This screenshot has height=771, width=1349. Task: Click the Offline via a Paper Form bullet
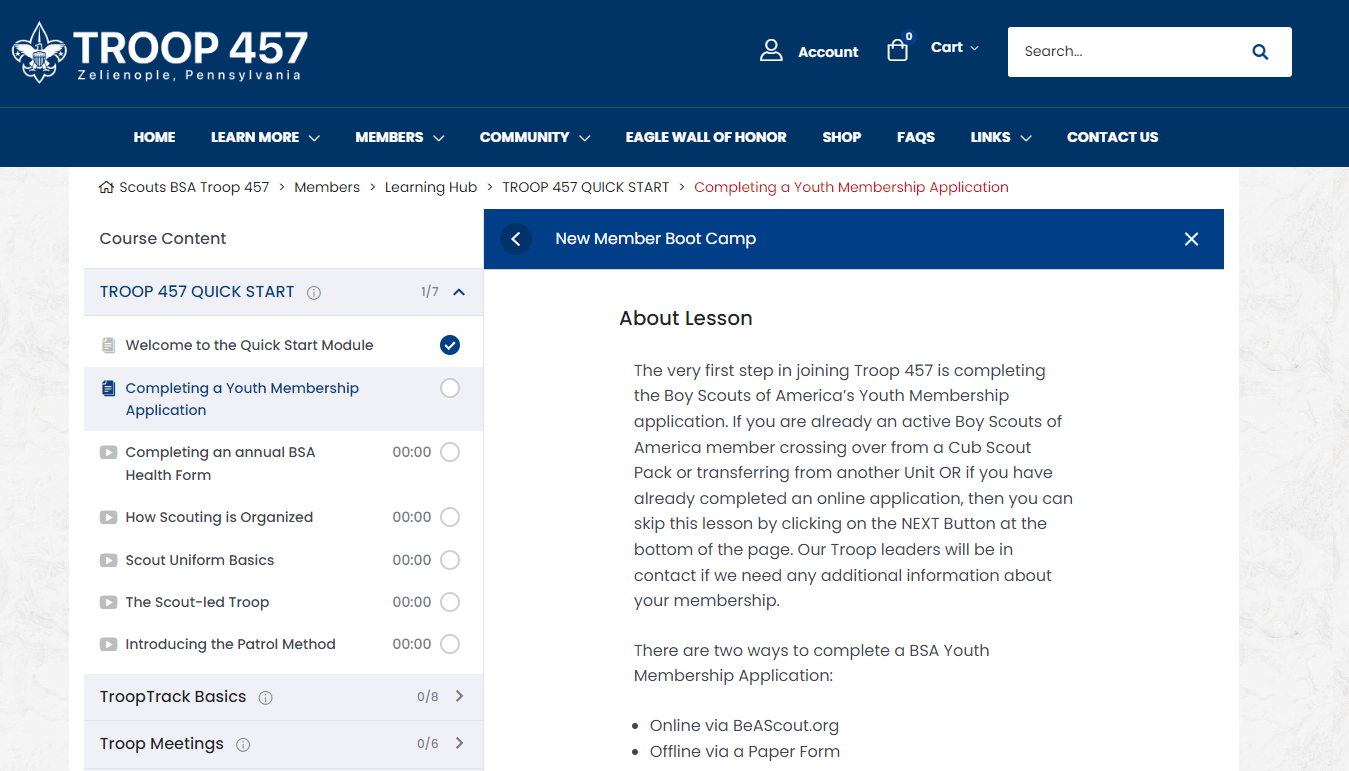click(745, 751)
